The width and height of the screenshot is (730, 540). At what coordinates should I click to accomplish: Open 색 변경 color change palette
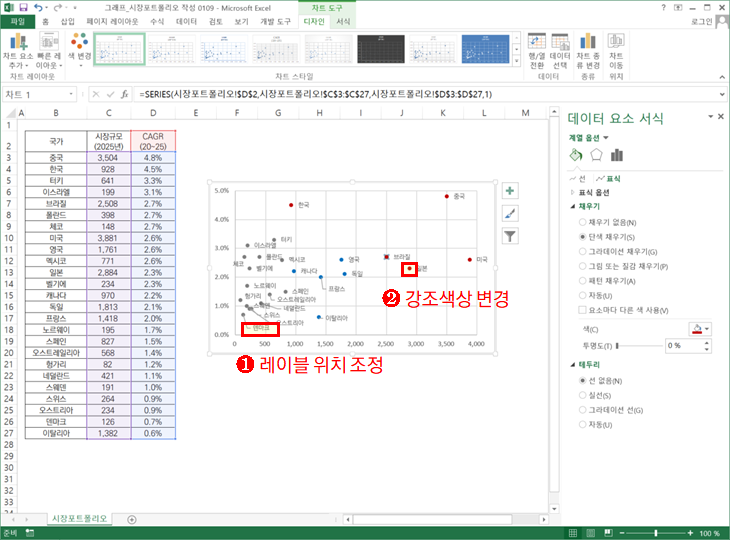pyautogui.click(x=80, y=49)
